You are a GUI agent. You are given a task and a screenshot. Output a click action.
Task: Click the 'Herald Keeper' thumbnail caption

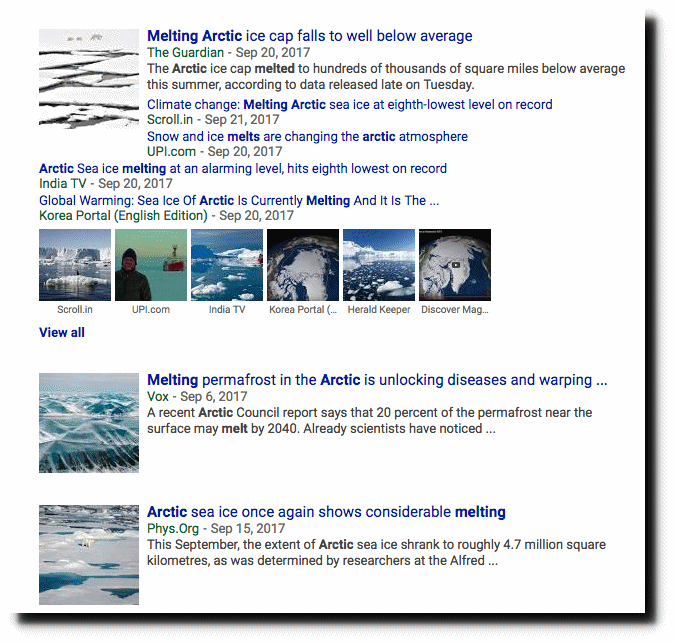pyautogui.click(x=379, y=309)
